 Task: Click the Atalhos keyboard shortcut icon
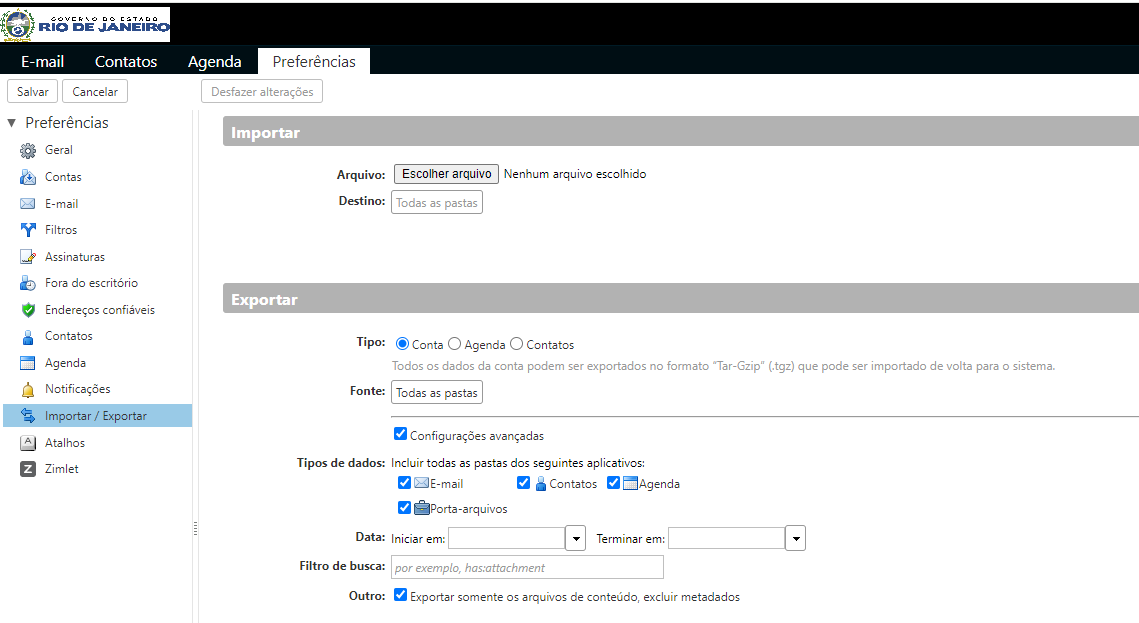[x=28, y=443]
